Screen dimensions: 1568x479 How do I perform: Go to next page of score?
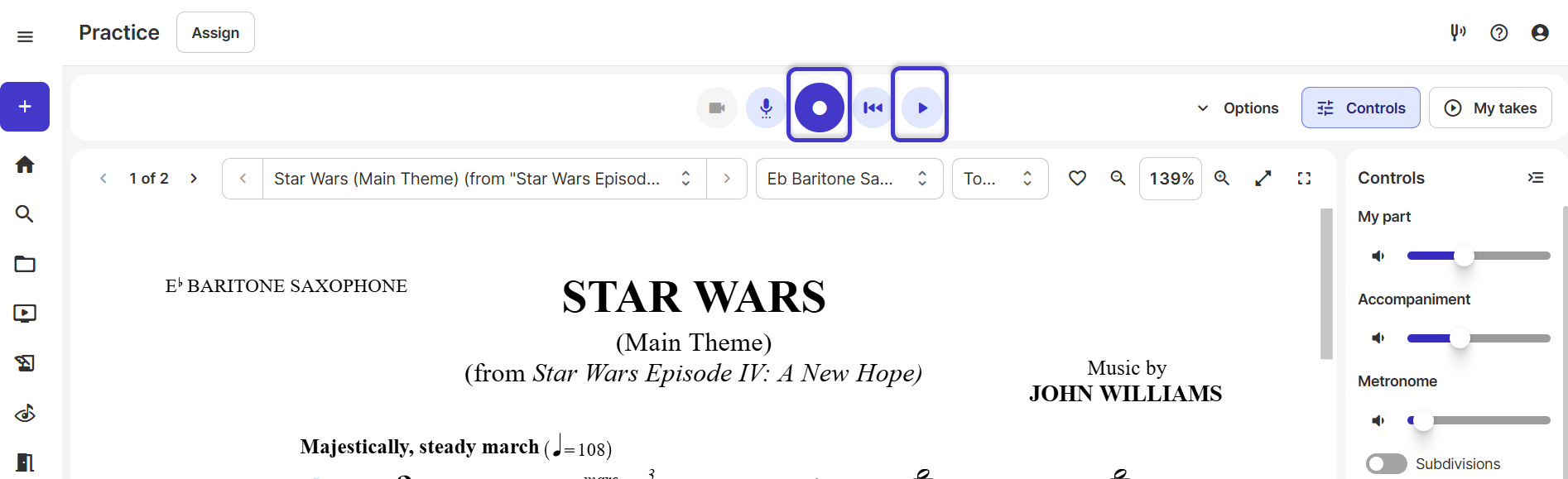pyautogui.click(x=194, y=179)
